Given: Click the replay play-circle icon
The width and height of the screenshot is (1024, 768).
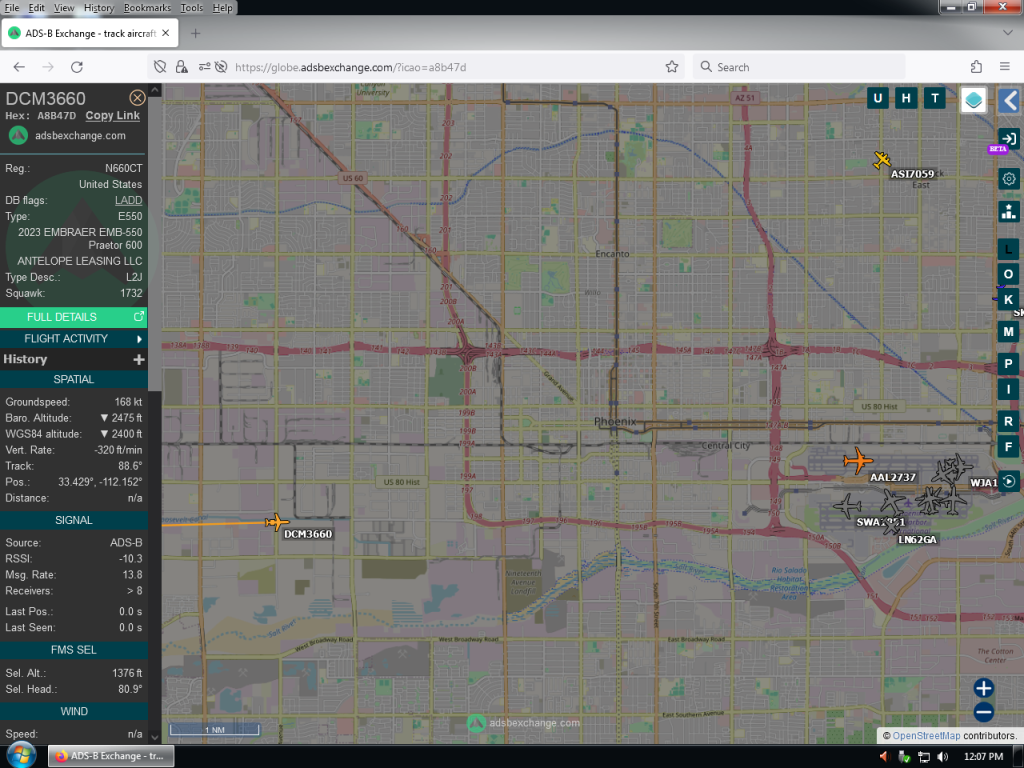Looking at the screenshot, I should tap(1008, 481).
